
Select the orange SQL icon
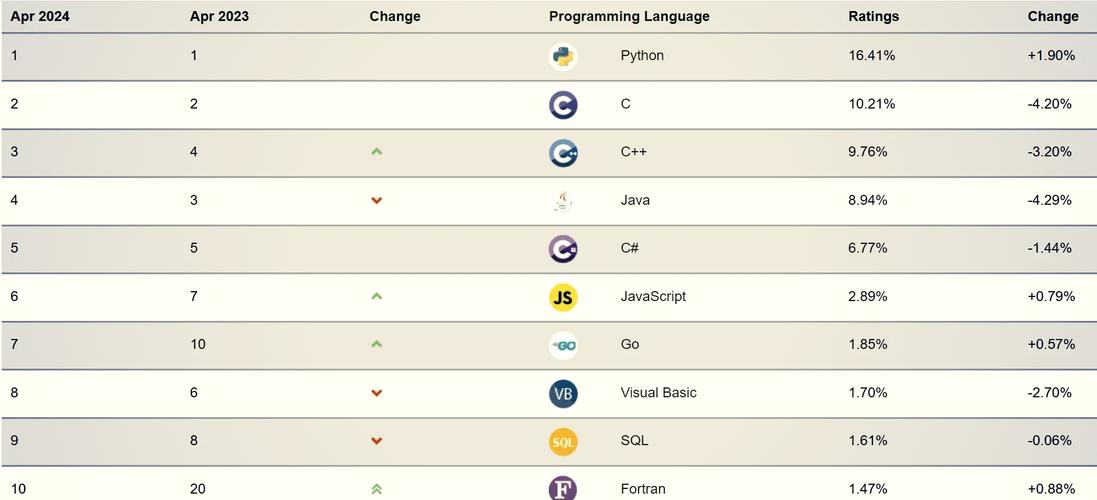pyautogui.click(x=563, y=442)
